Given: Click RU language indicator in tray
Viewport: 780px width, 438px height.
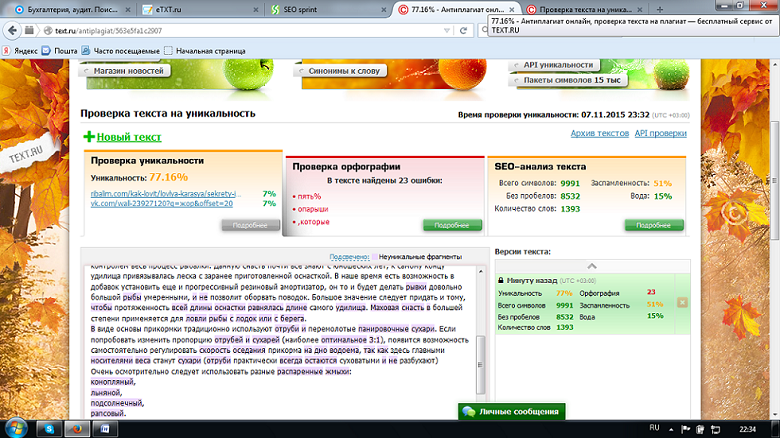Looking at the screenshot, I should click(654, 428).
